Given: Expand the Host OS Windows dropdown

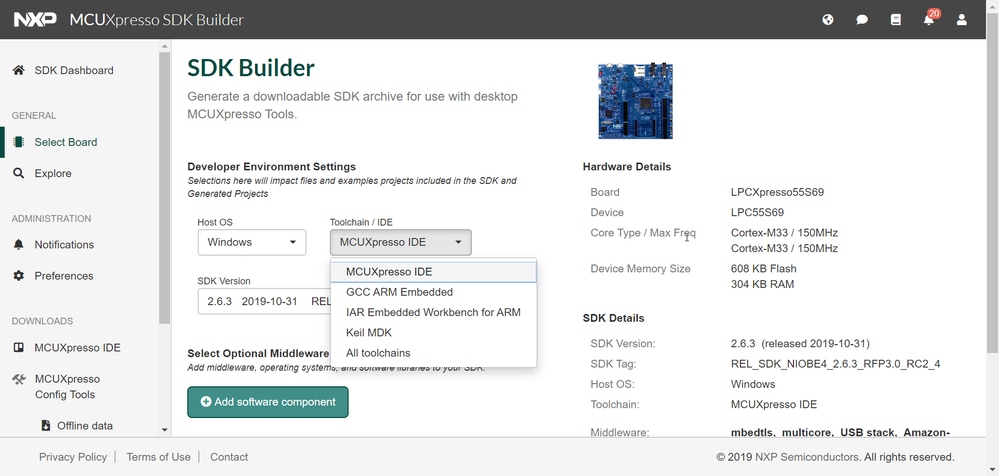Looking at the screenshot, I should pyautogui.click(x=251, y=242).
